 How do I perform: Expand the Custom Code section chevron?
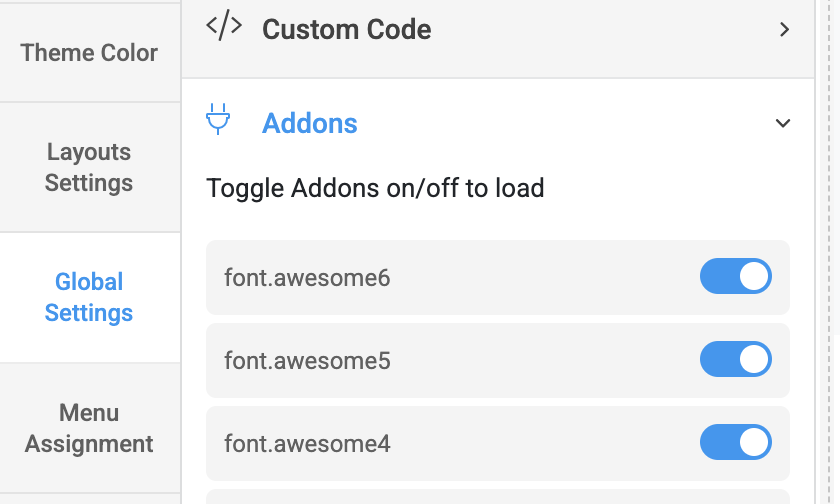coord(784,30)
